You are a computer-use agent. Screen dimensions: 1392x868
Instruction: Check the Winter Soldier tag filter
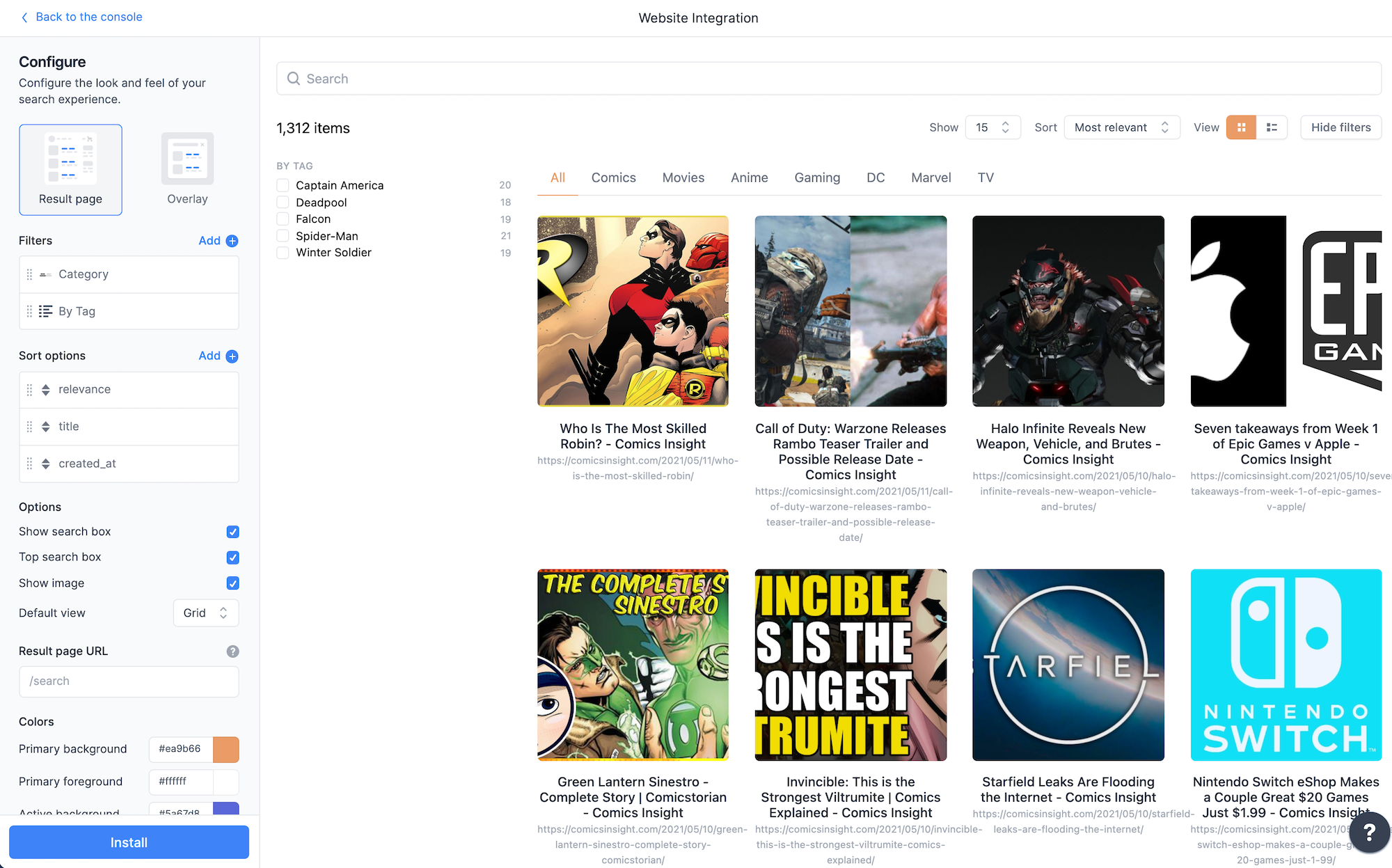pyautogui.click(x=283, y=253)
